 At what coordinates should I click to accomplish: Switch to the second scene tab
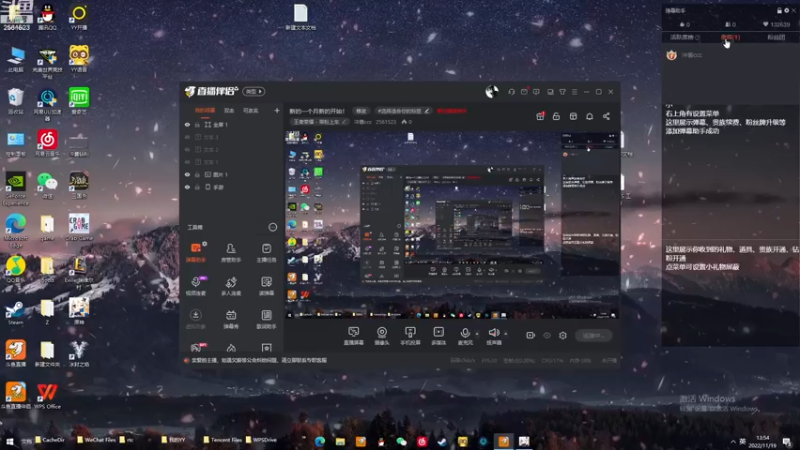229,110
